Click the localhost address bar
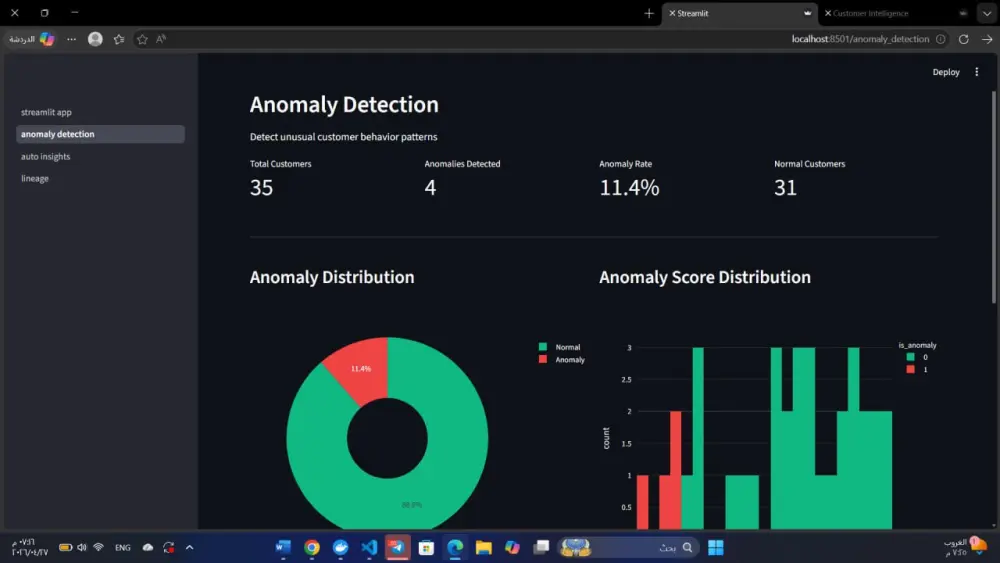The image size is (1000, 563). 860,39
